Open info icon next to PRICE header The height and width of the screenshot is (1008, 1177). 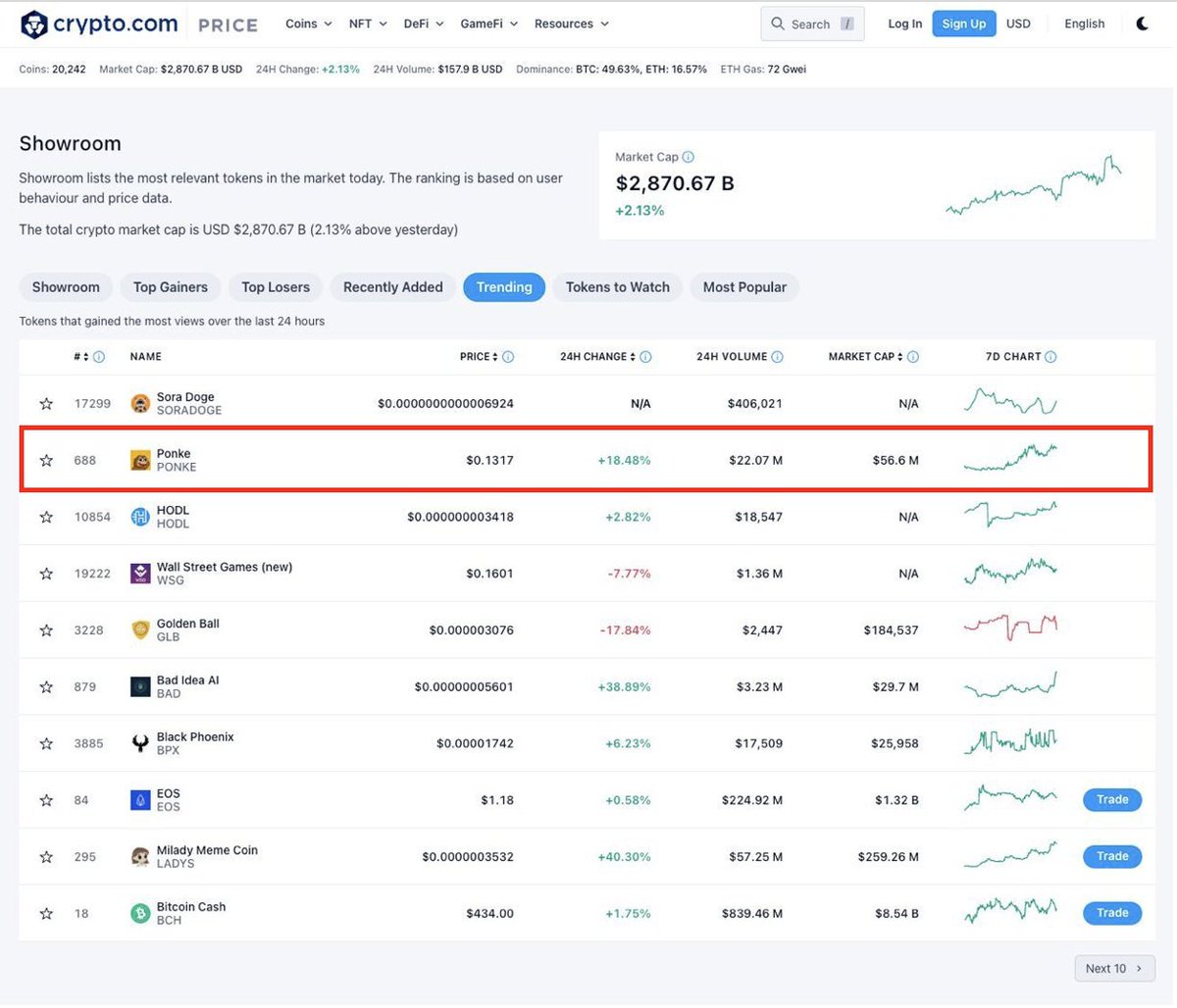(508, 357)
